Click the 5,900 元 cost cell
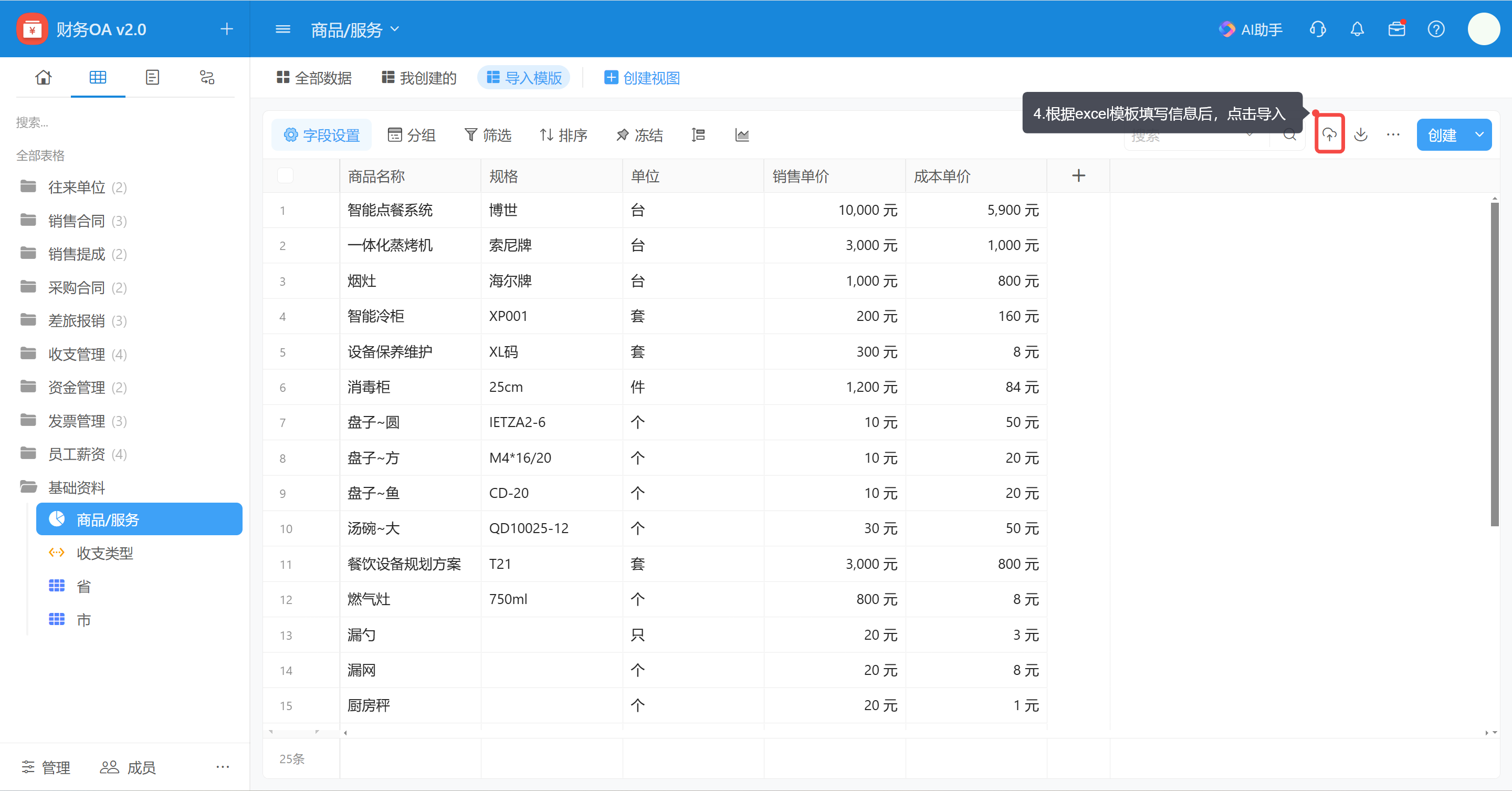The height and width of the screenshot is (791, 1512). (975, 210)
